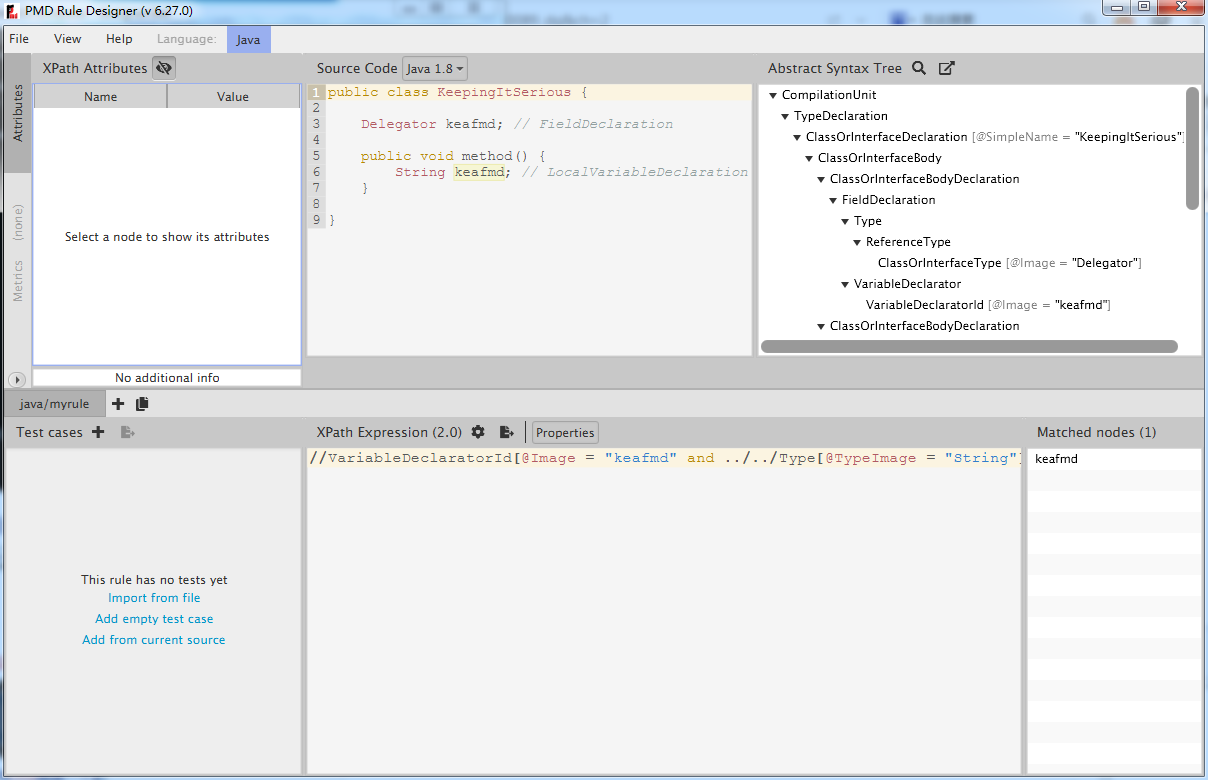
Task: Click the public void method() line
Action: [x=453, y=156]
